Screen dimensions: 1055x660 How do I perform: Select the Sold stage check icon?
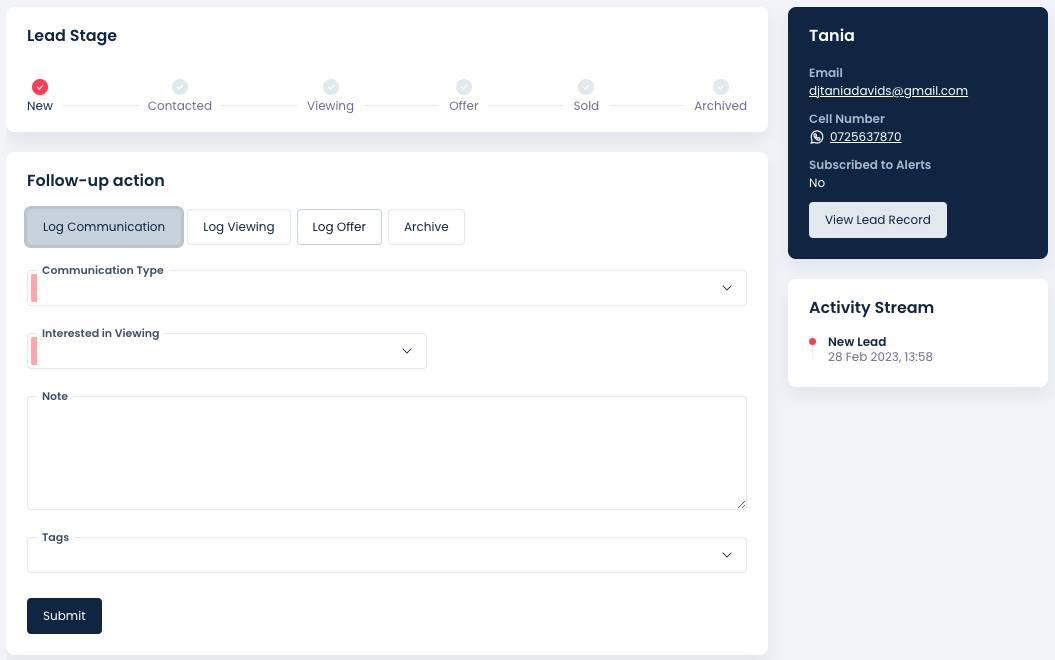click(x=586, y=87)
